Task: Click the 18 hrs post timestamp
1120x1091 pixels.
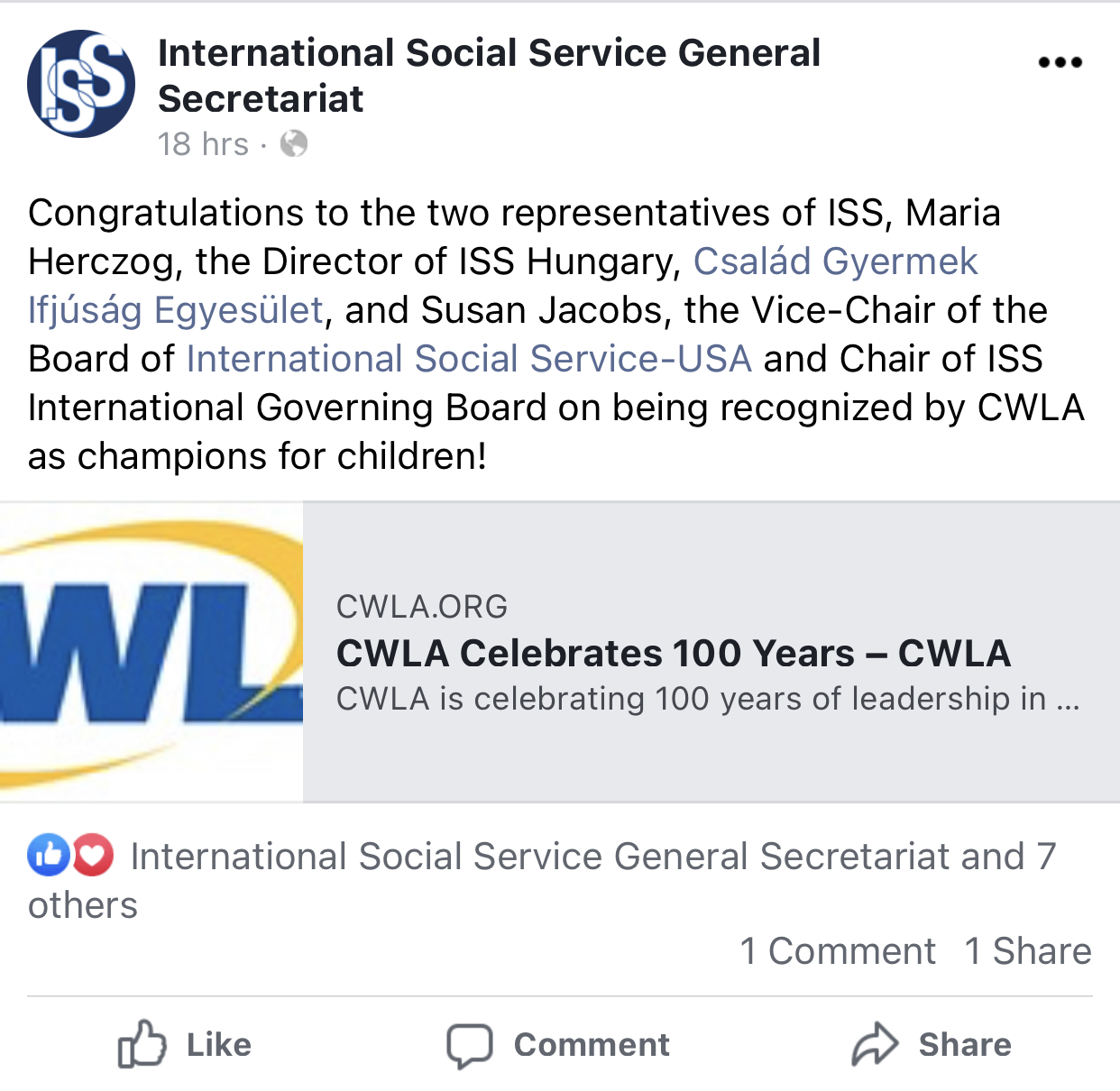Action: [203, 144]
